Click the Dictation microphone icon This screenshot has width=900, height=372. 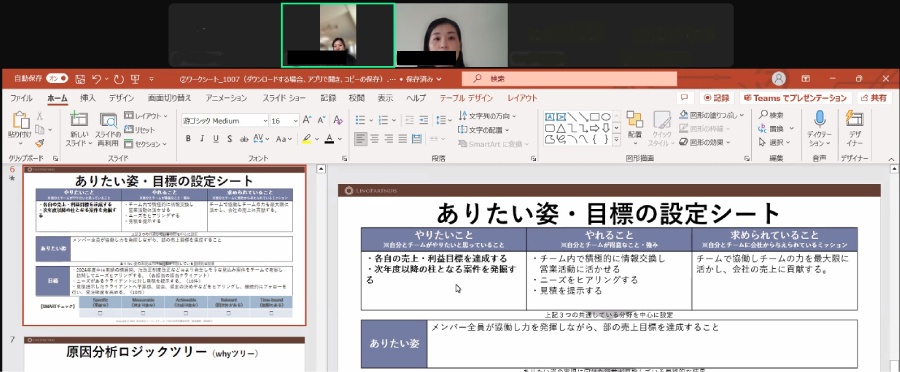click(819, 119)
